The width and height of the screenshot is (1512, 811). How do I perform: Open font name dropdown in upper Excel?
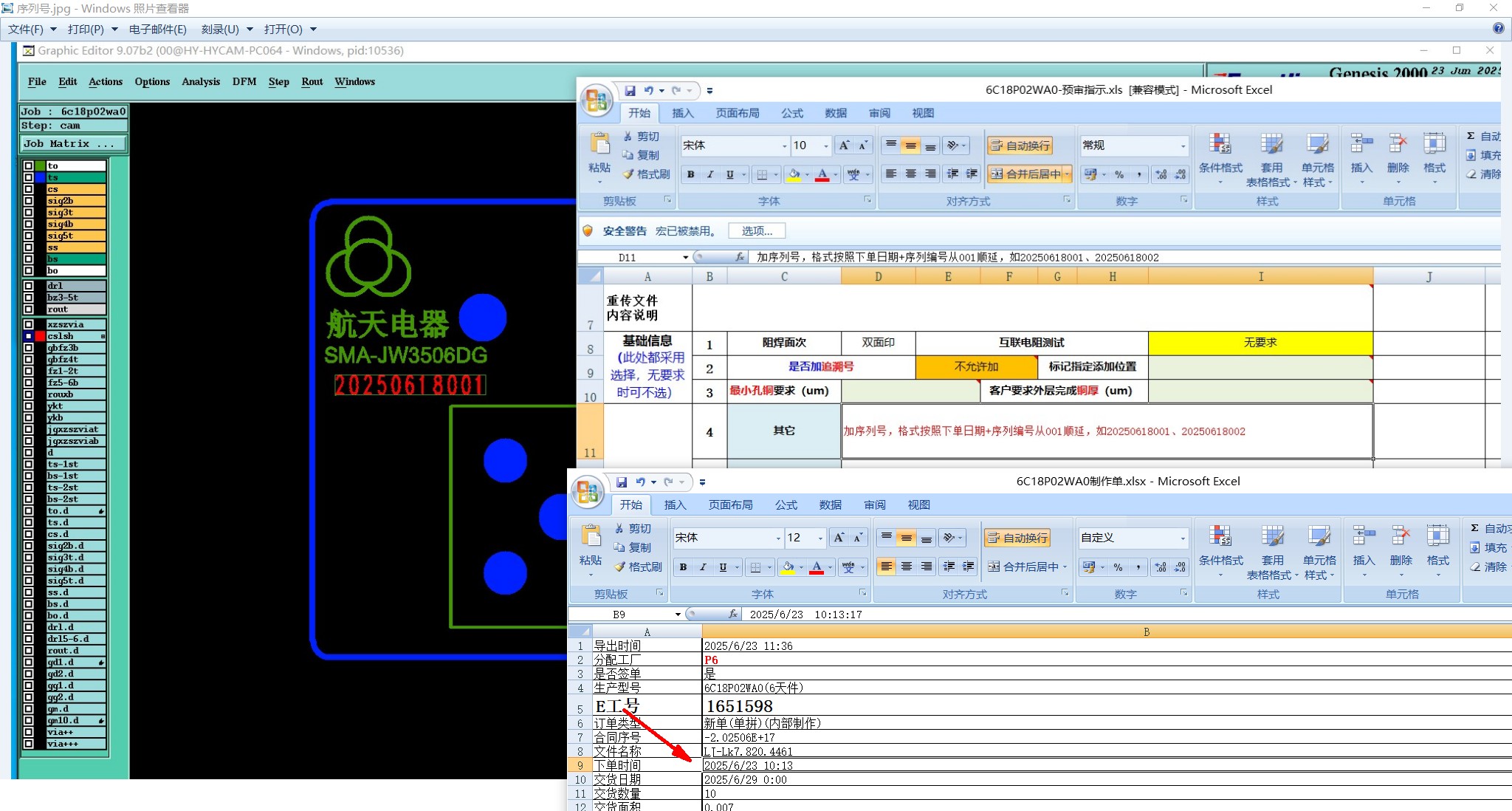[784, 146]
